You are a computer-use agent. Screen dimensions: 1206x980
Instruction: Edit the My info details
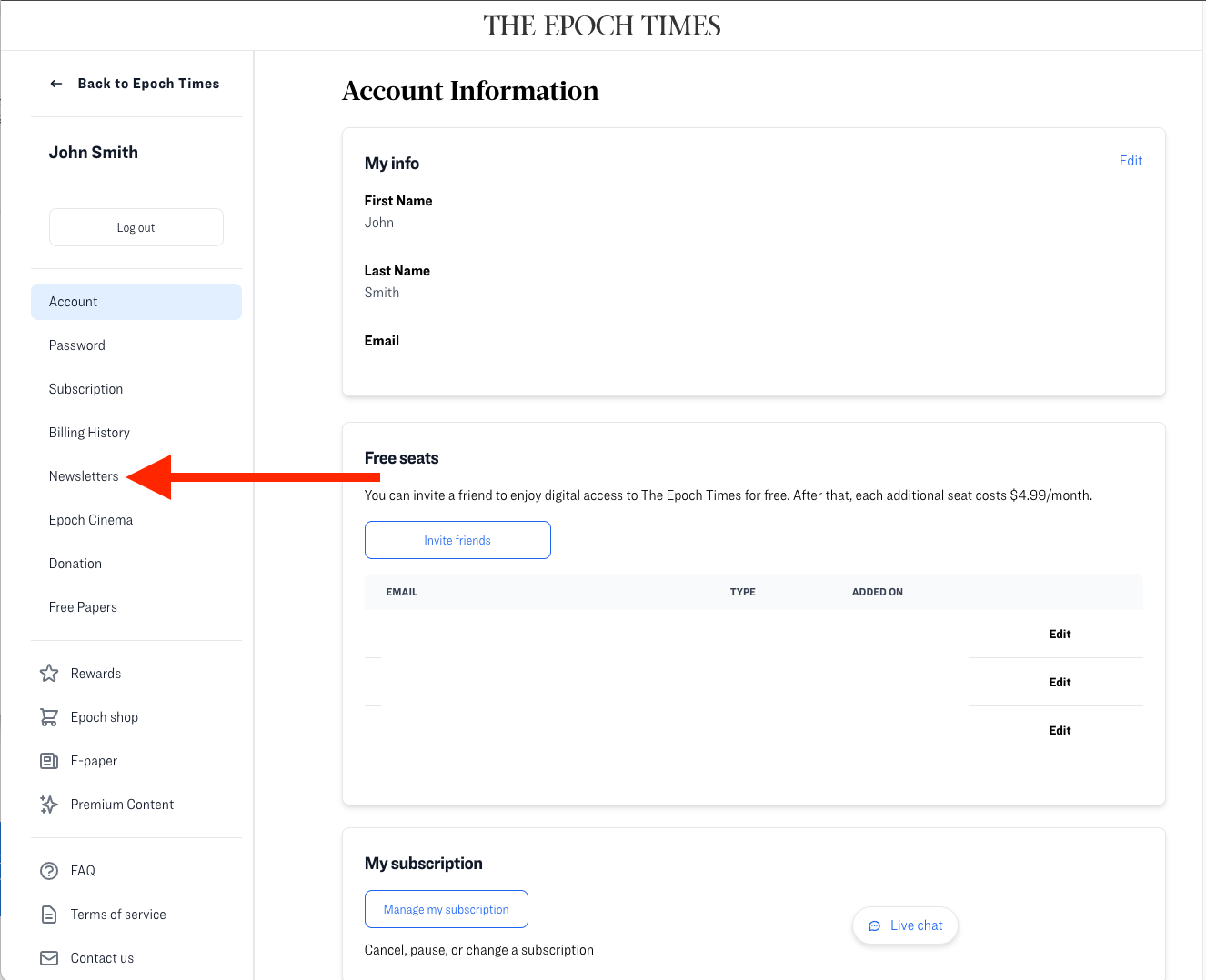tap(1131, 161)
